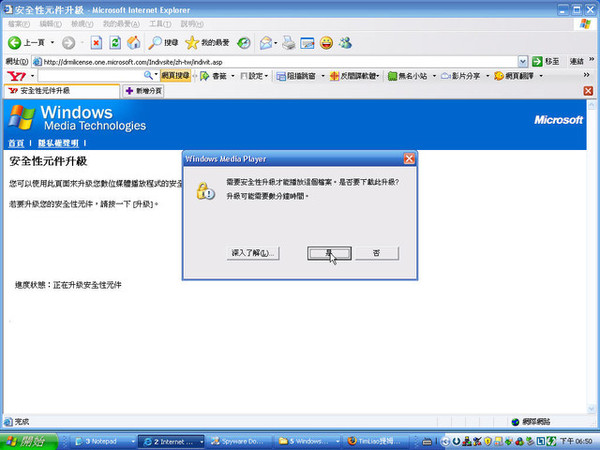This screenshot has width=600, height=450.
Task: Click the red close-tab X icon
Action: (588, 91)
